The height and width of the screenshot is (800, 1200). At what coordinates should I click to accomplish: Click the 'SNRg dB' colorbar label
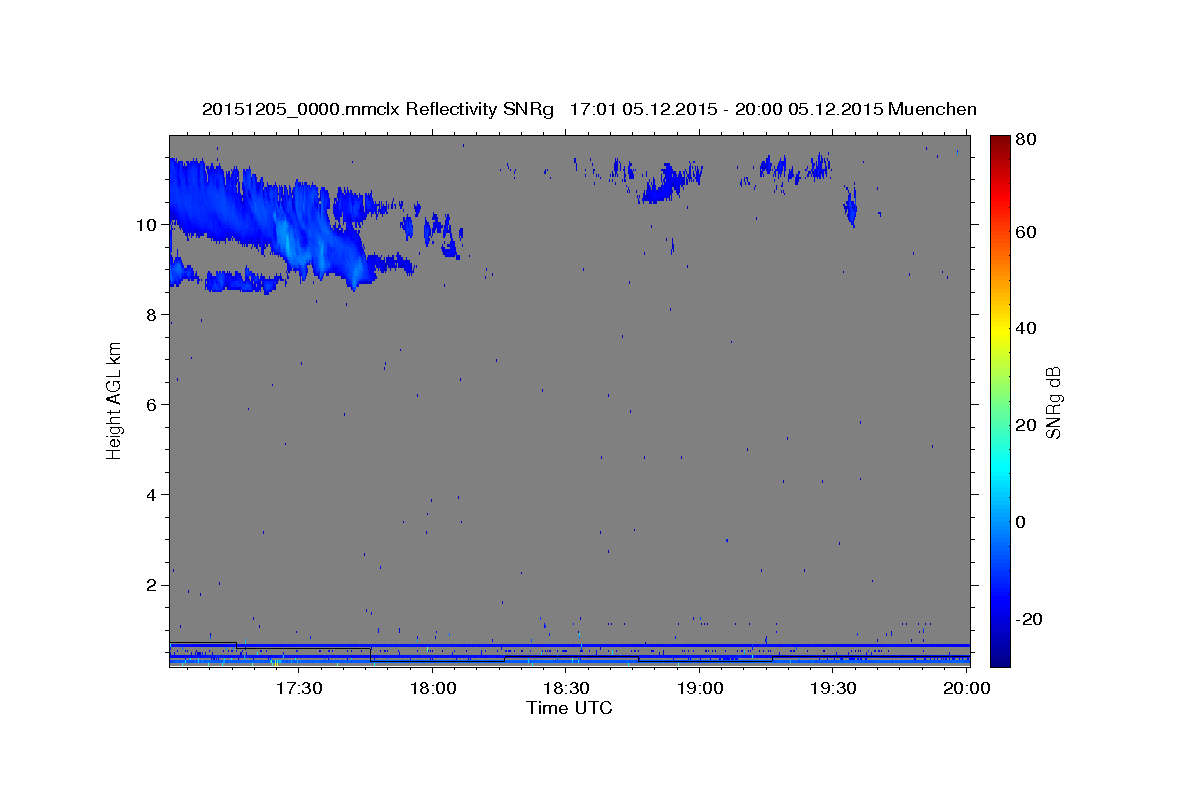click(1053, 403)
